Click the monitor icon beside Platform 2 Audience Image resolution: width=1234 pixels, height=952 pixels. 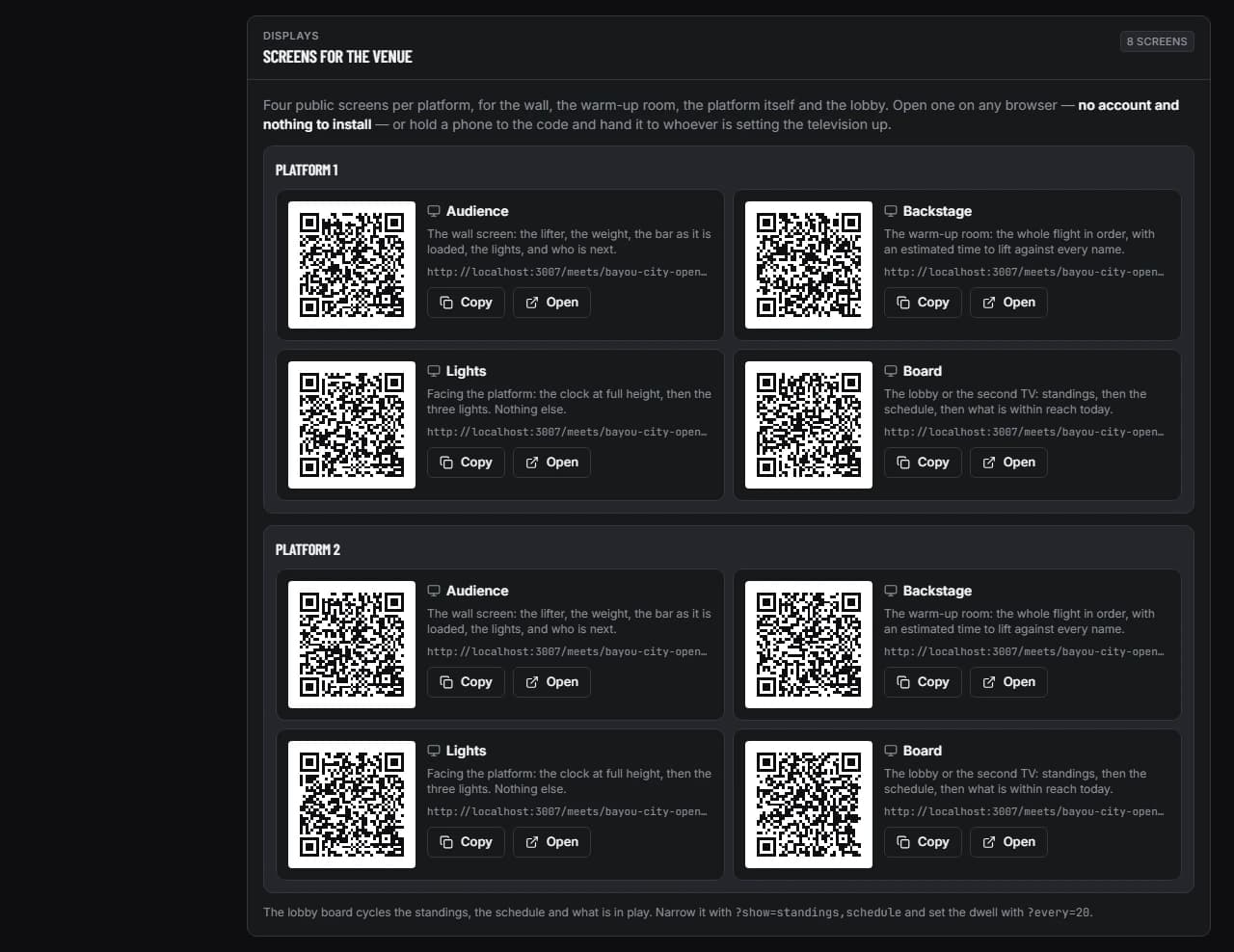point(434,591)
